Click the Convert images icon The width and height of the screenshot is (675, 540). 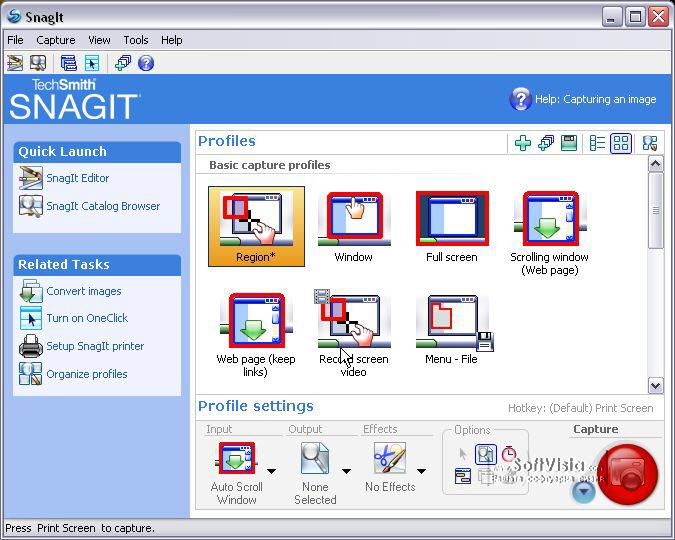coord(31,291)
